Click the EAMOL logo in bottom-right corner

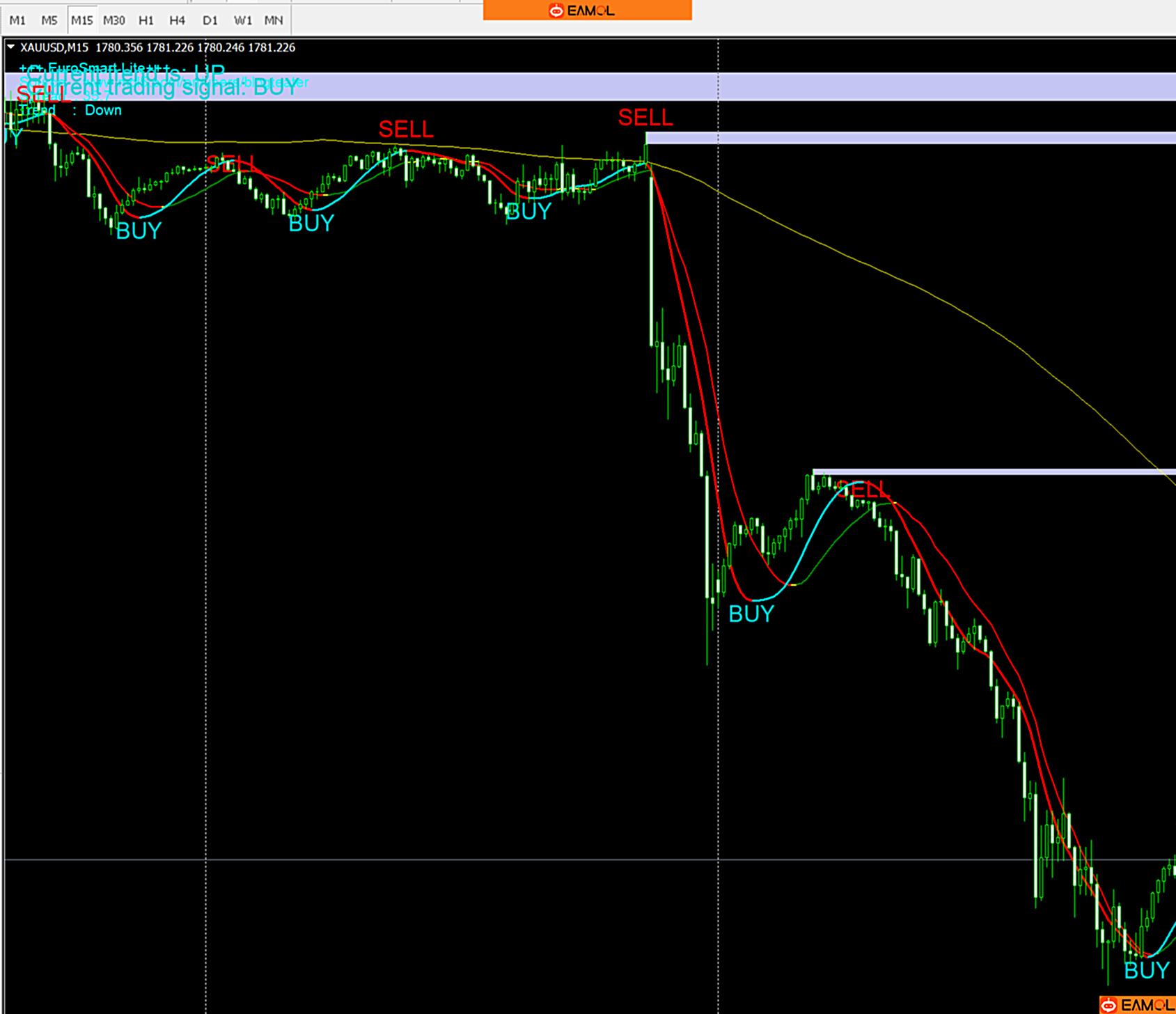click(x=1137, y=1005)
